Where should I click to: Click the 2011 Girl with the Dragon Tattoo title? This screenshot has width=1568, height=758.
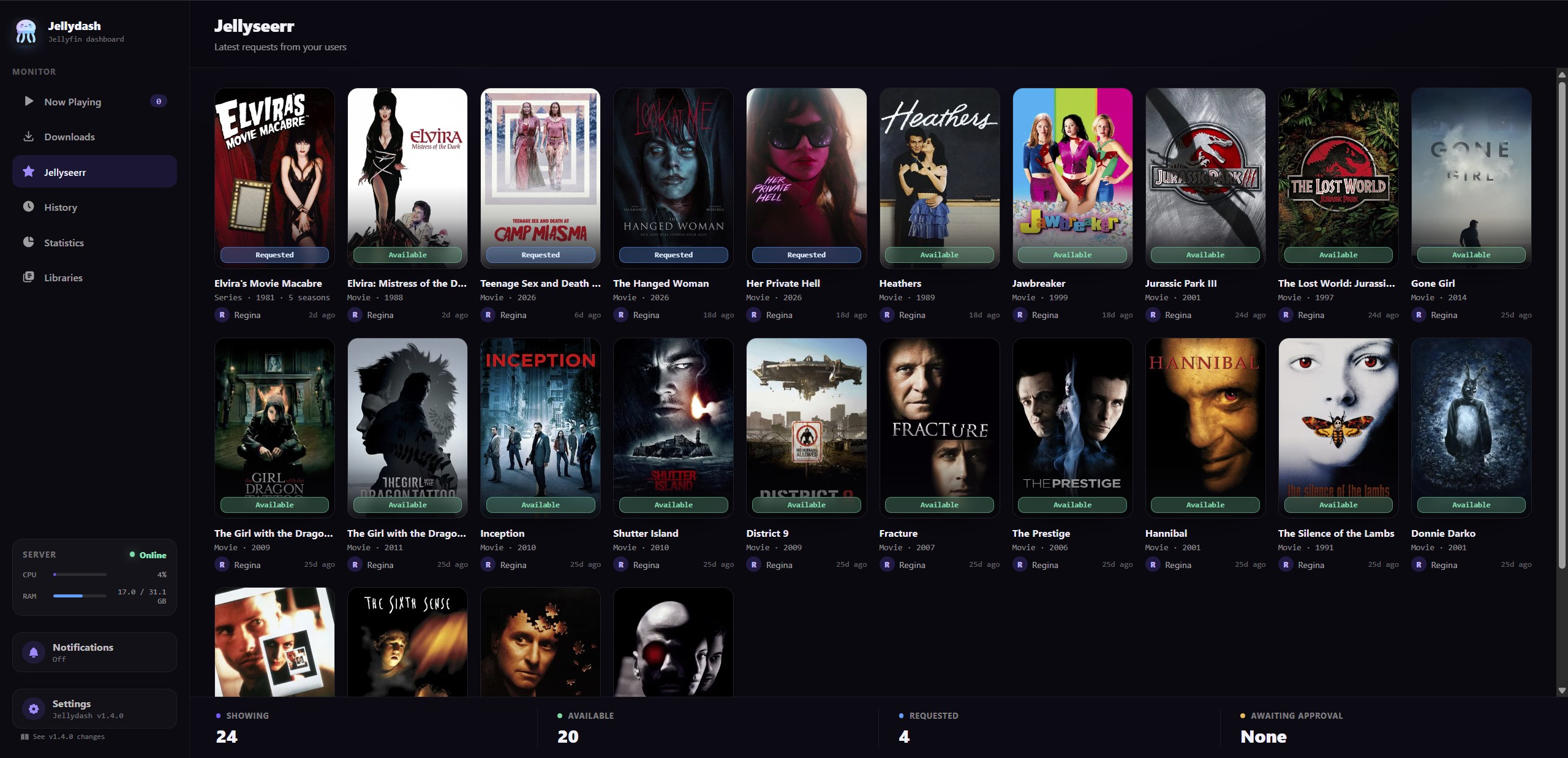(407, 534)
